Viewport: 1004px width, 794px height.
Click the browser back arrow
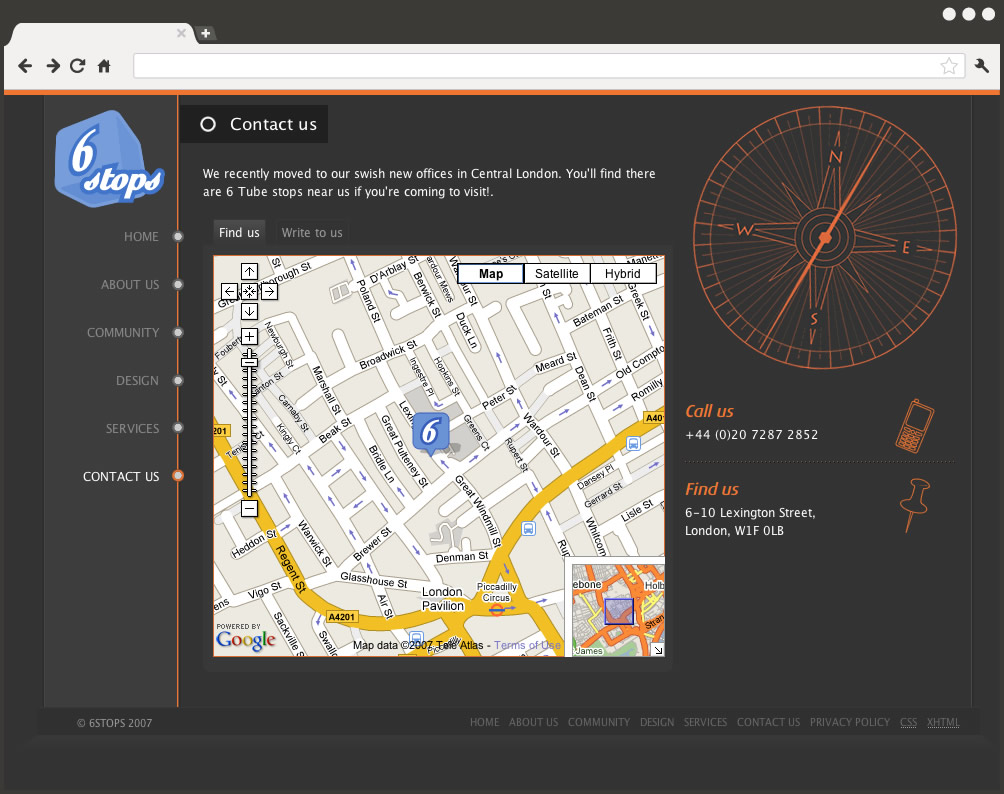25,66
